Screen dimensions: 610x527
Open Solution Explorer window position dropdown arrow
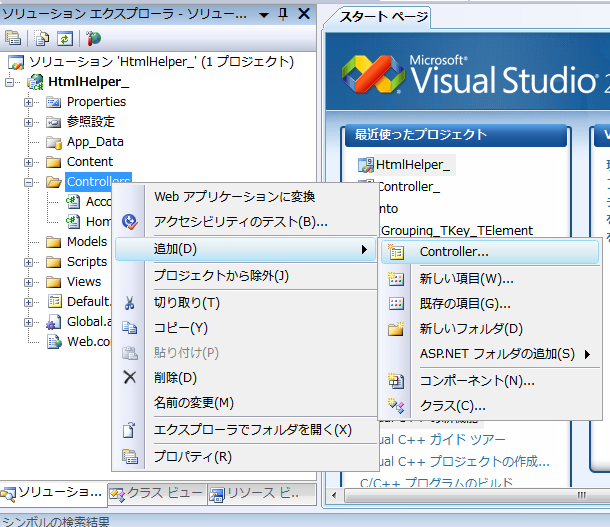pyautogui.click(x=264, y=15)
